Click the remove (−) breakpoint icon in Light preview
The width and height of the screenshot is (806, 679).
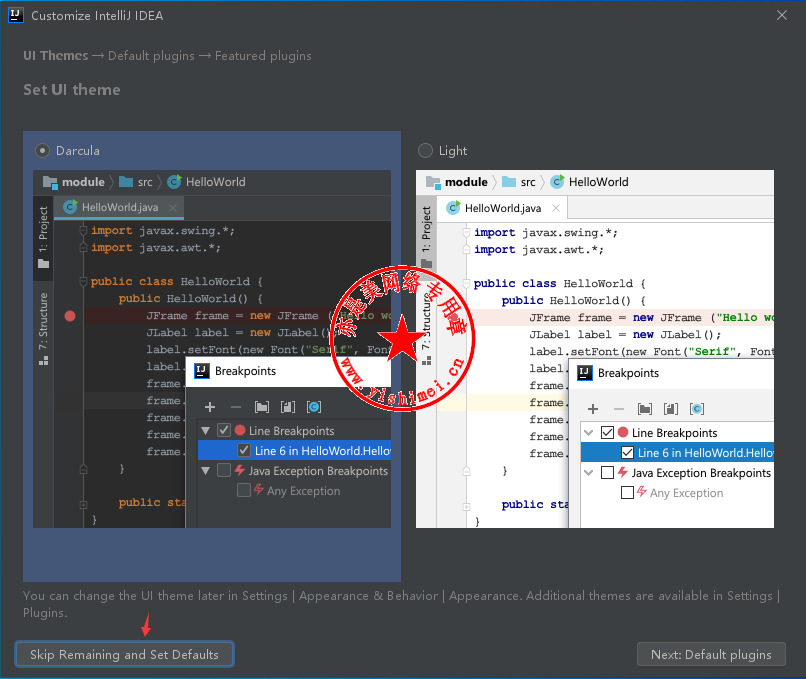(619, 409)
